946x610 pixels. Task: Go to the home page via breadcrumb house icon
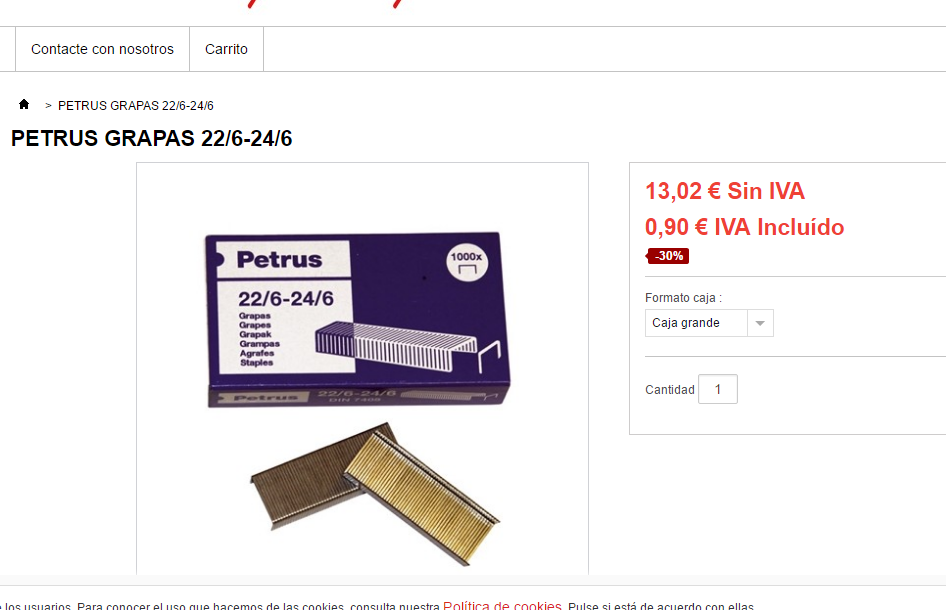coord(24,104)
